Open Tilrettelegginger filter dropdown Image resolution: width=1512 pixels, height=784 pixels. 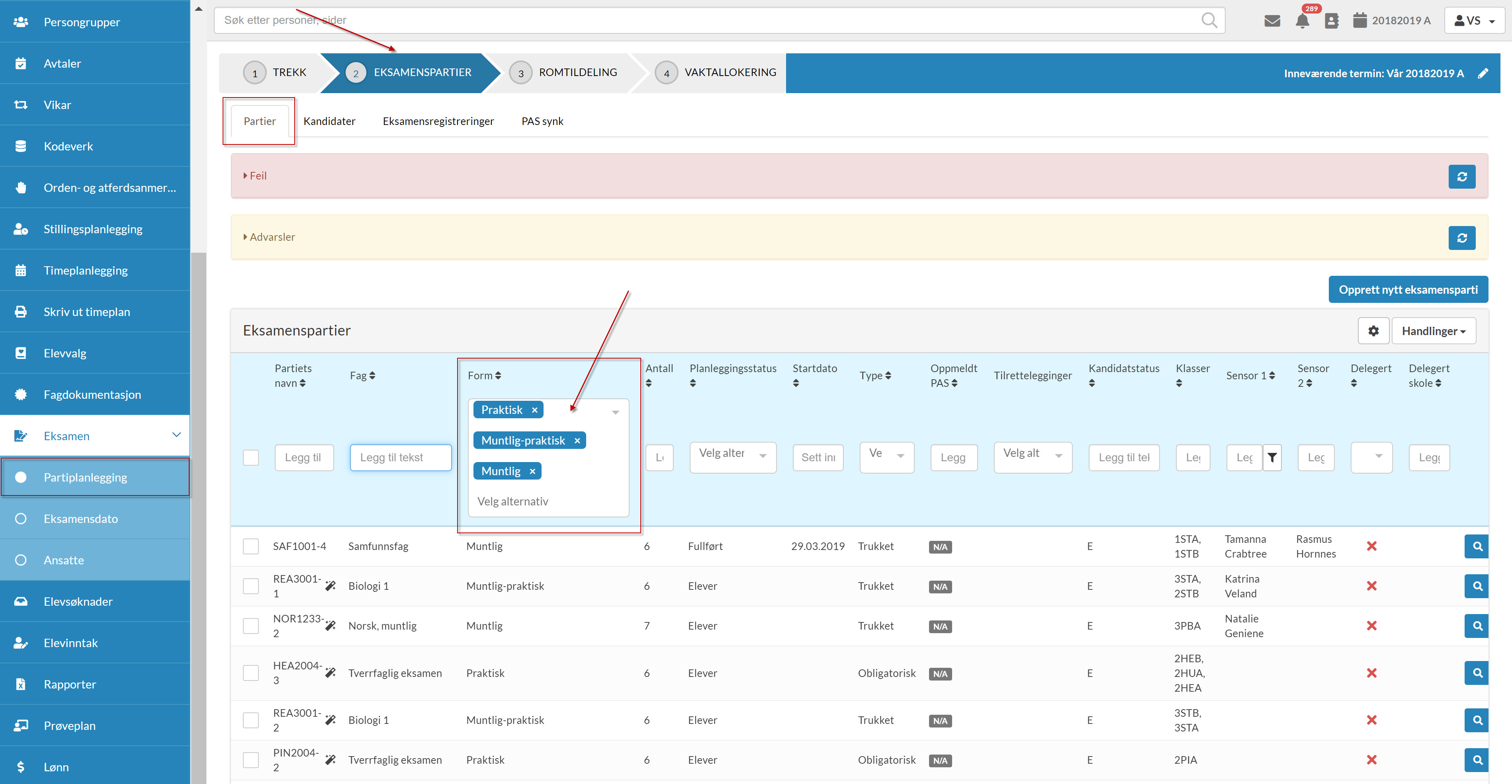[x=1033, y=457]
